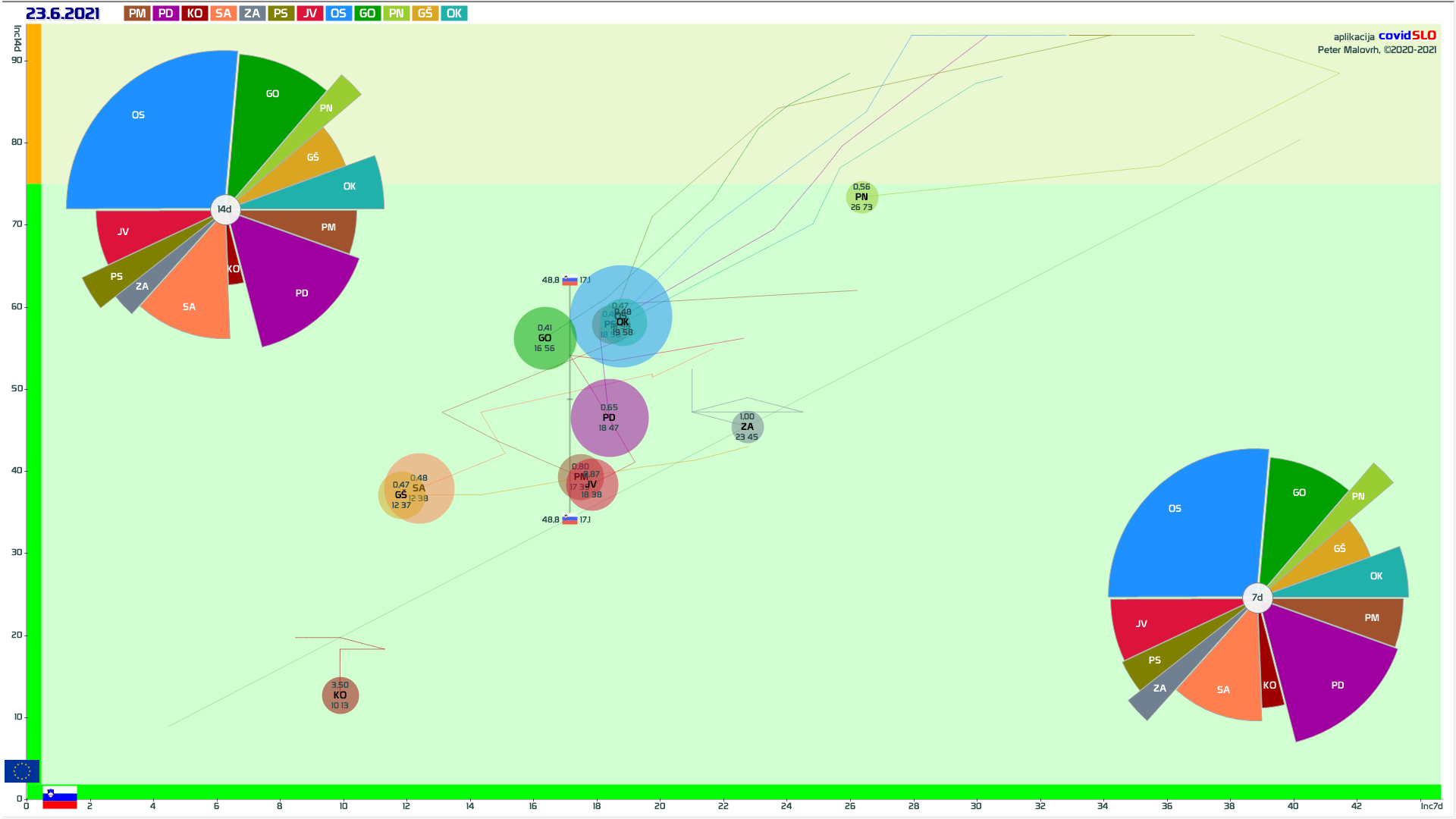Image resolution: width=1456 pixels, height=819 pixels.
Task: Click the EU flag icon
Action: click(x=21, y=770)
